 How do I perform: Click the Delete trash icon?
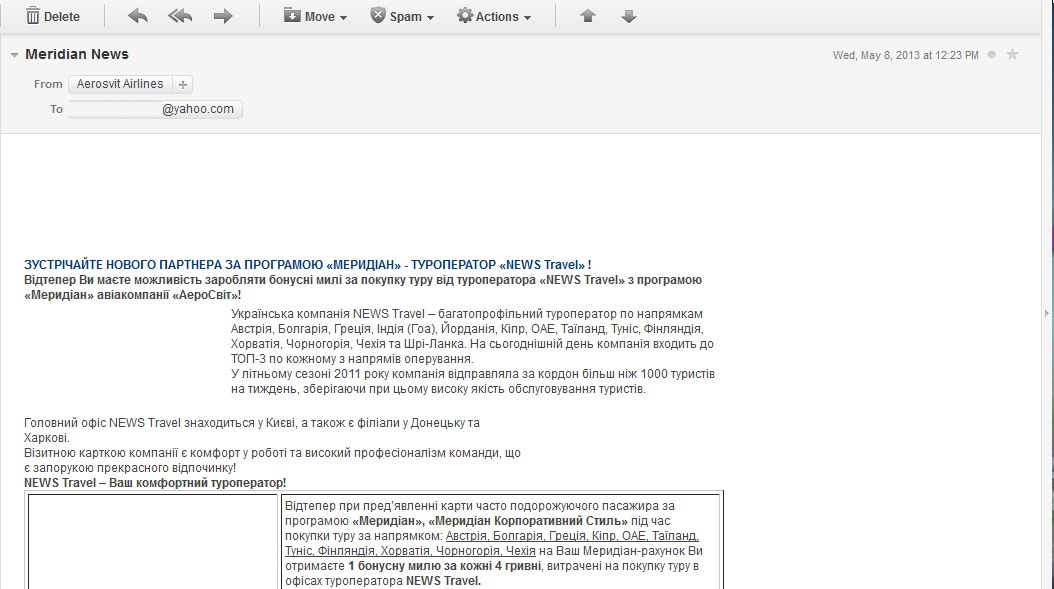[x=33, y=16]
